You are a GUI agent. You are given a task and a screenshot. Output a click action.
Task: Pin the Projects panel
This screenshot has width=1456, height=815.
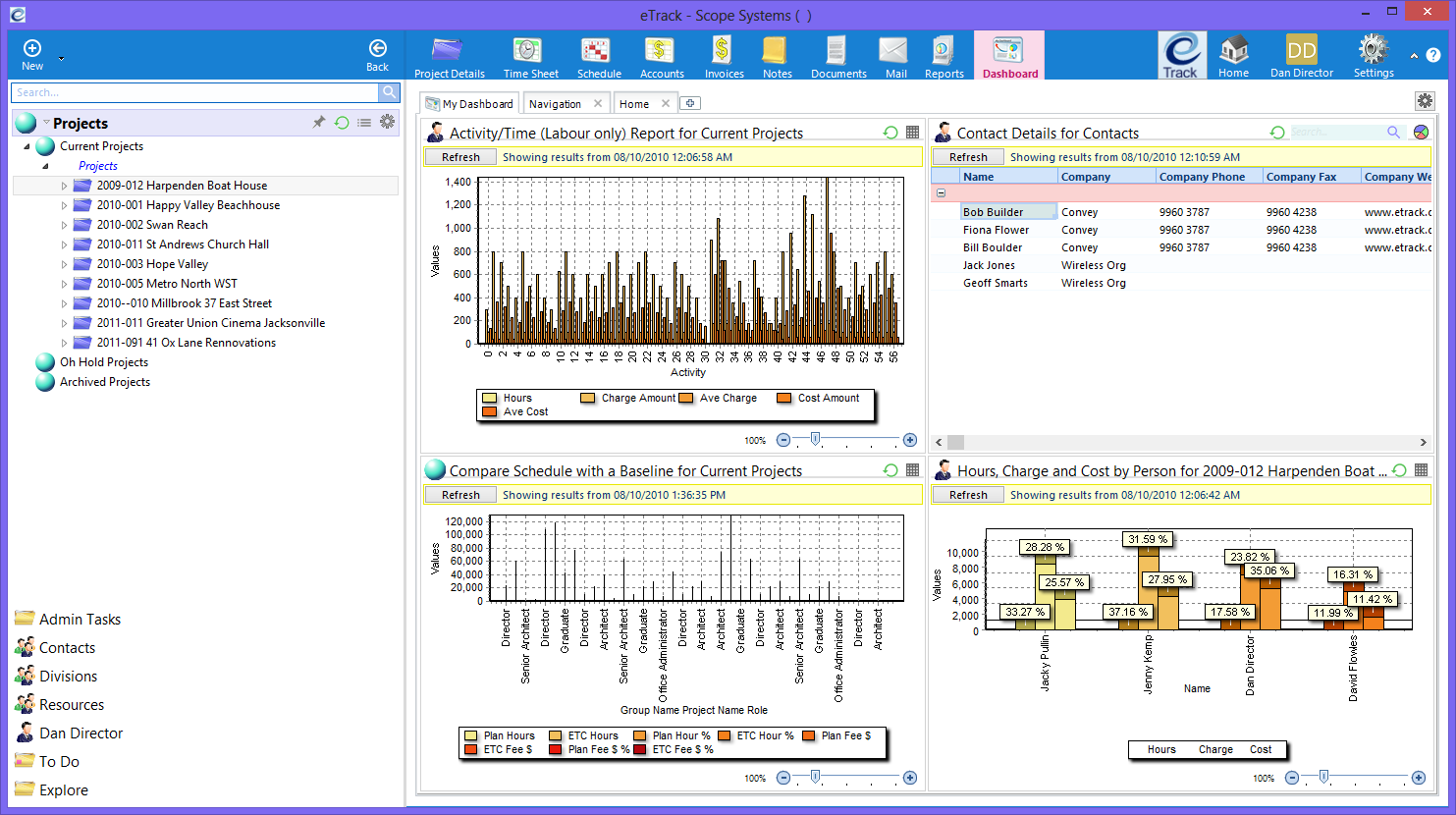pos(318,122)
